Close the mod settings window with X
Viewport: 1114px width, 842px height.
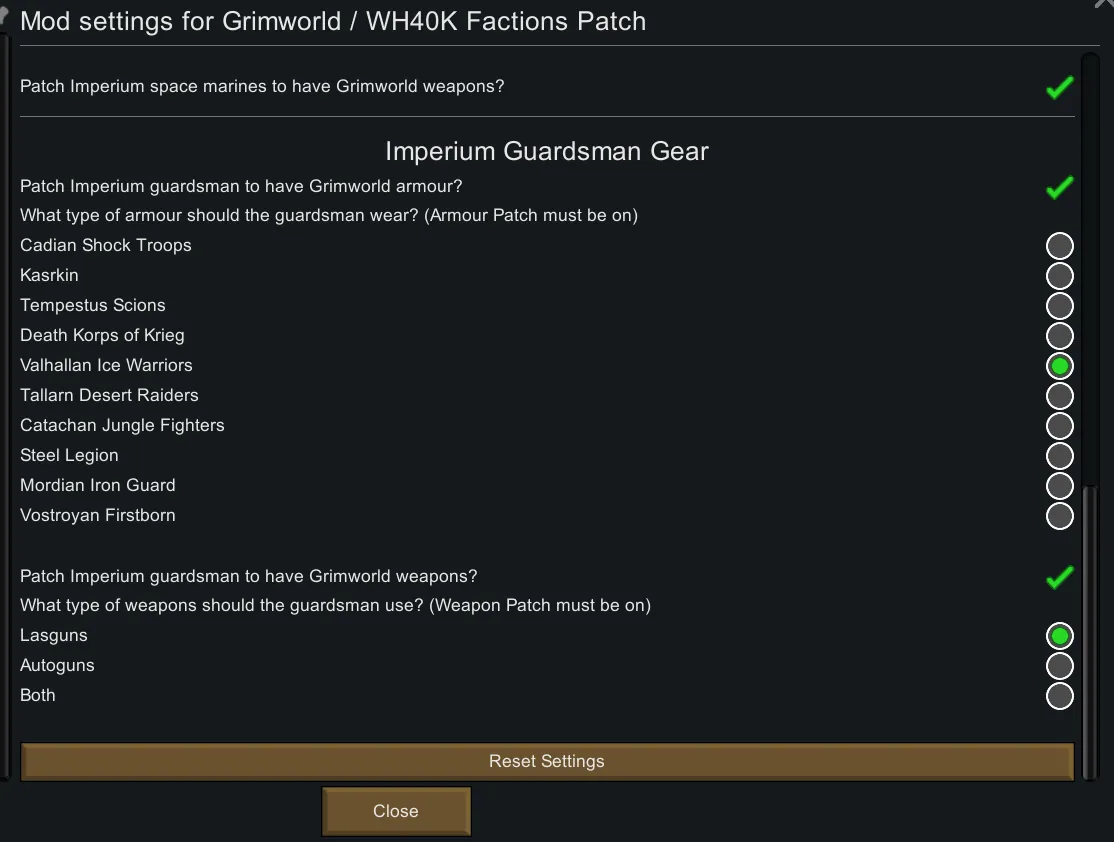point(1104,4)
